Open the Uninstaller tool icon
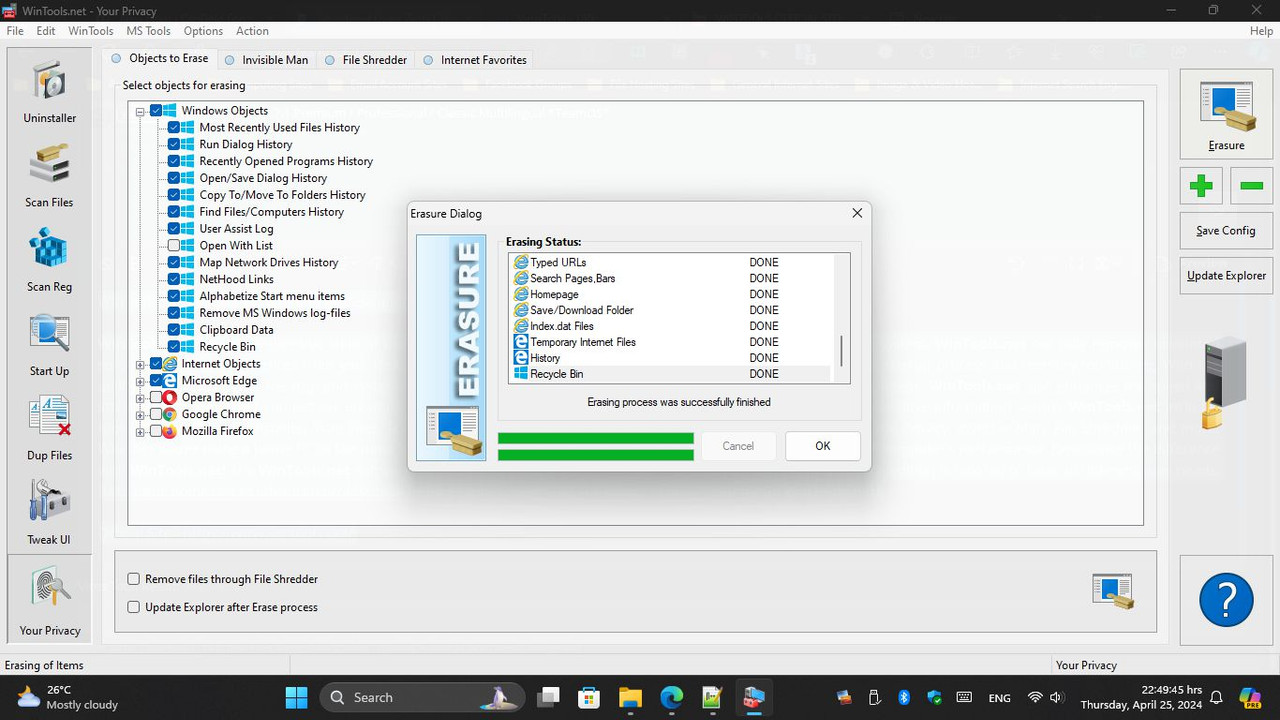The height and width of the screenshot is (720, 1280). point(49,82)
